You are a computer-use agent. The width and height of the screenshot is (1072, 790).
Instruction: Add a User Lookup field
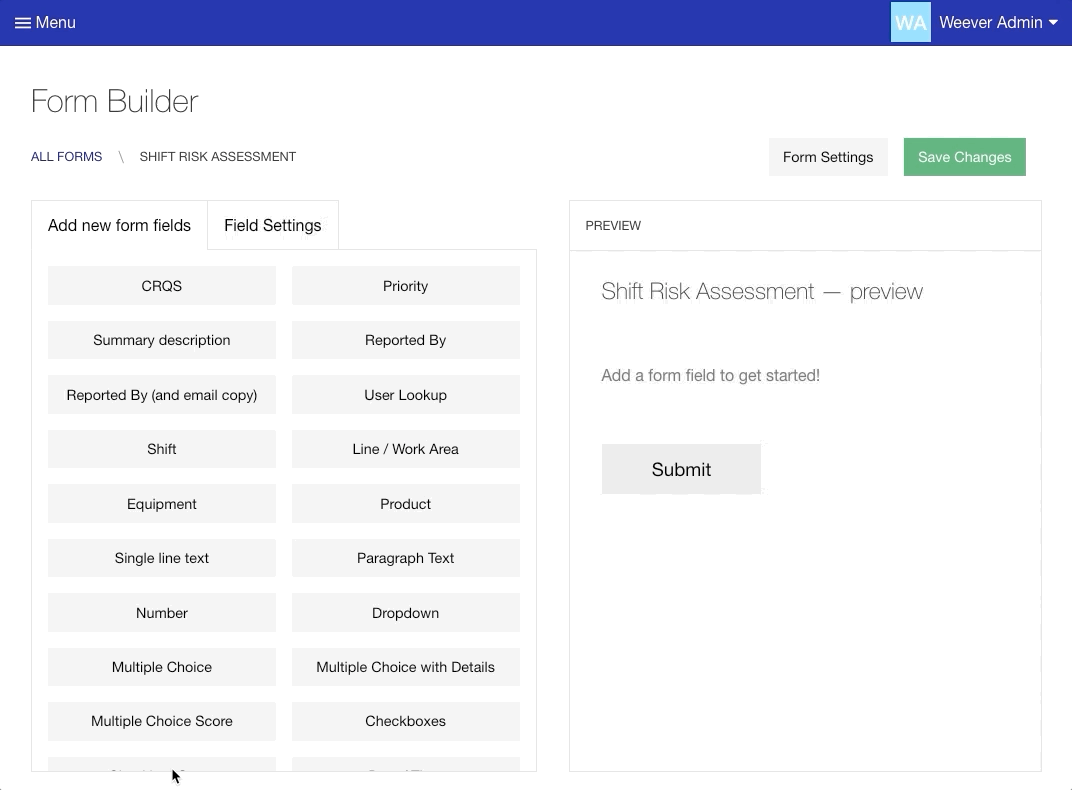click(405, 395)
